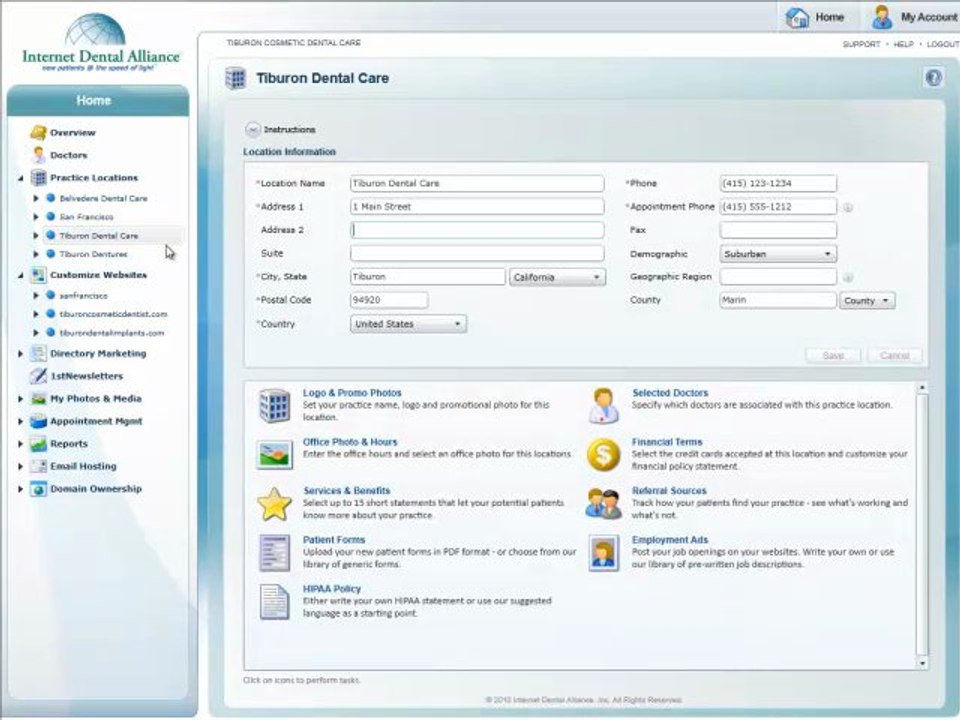The image size is (960, 720).
Task: Click the Domain Ownership globe icon
Action: [39, 489]
